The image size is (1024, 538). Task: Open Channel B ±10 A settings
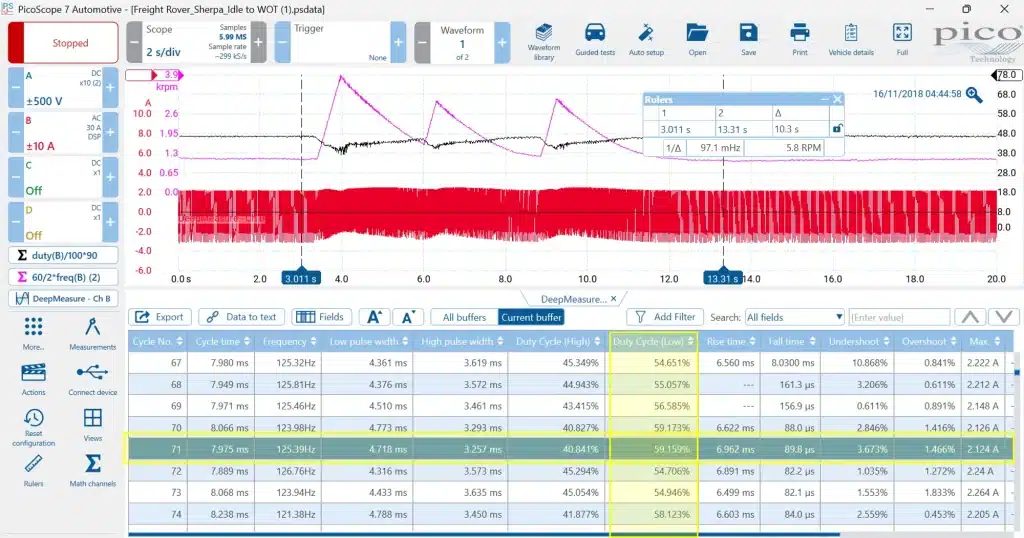coord(63,133)
